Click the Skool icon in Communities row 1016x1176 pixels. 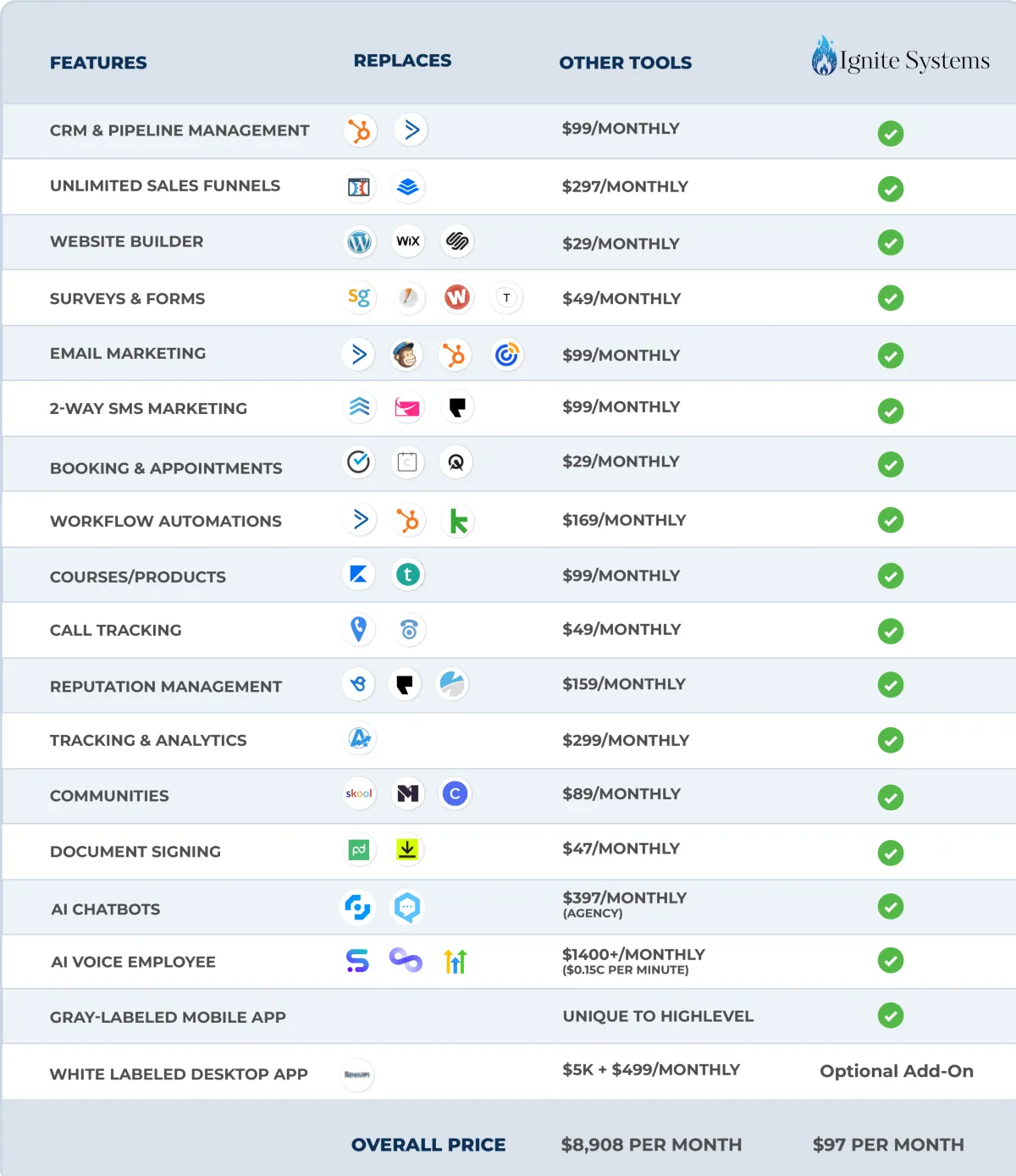pos(359,793)
